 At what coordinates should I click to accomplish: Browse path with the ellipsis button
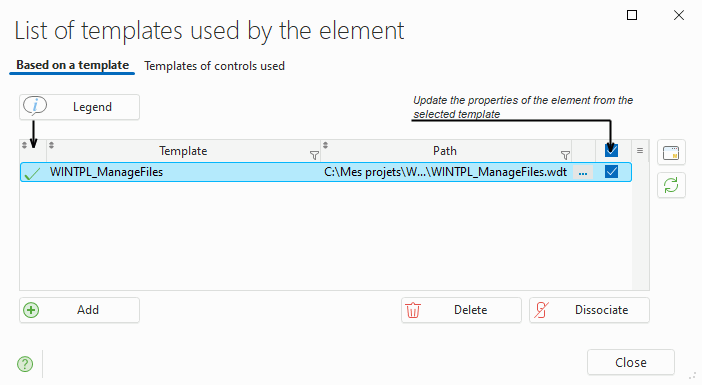click(582, 172)
